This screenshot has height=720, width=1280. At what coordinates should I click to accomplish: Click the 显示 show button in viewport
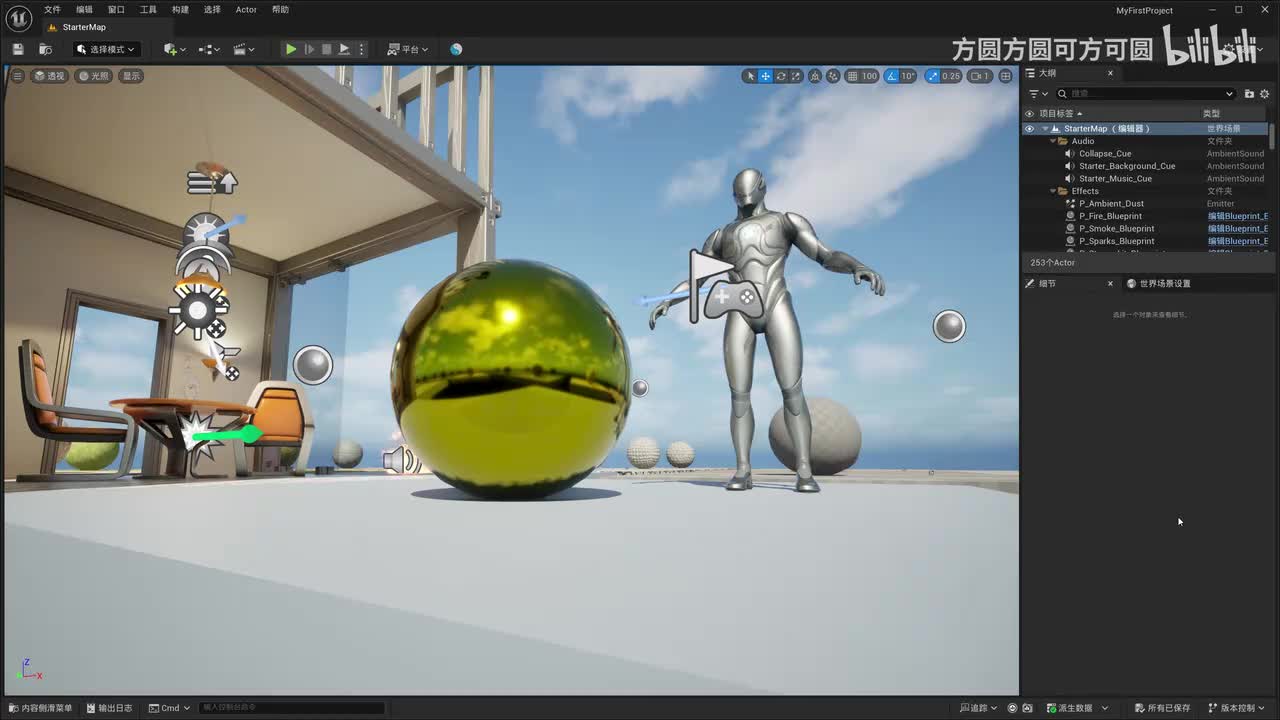[131, 76]
